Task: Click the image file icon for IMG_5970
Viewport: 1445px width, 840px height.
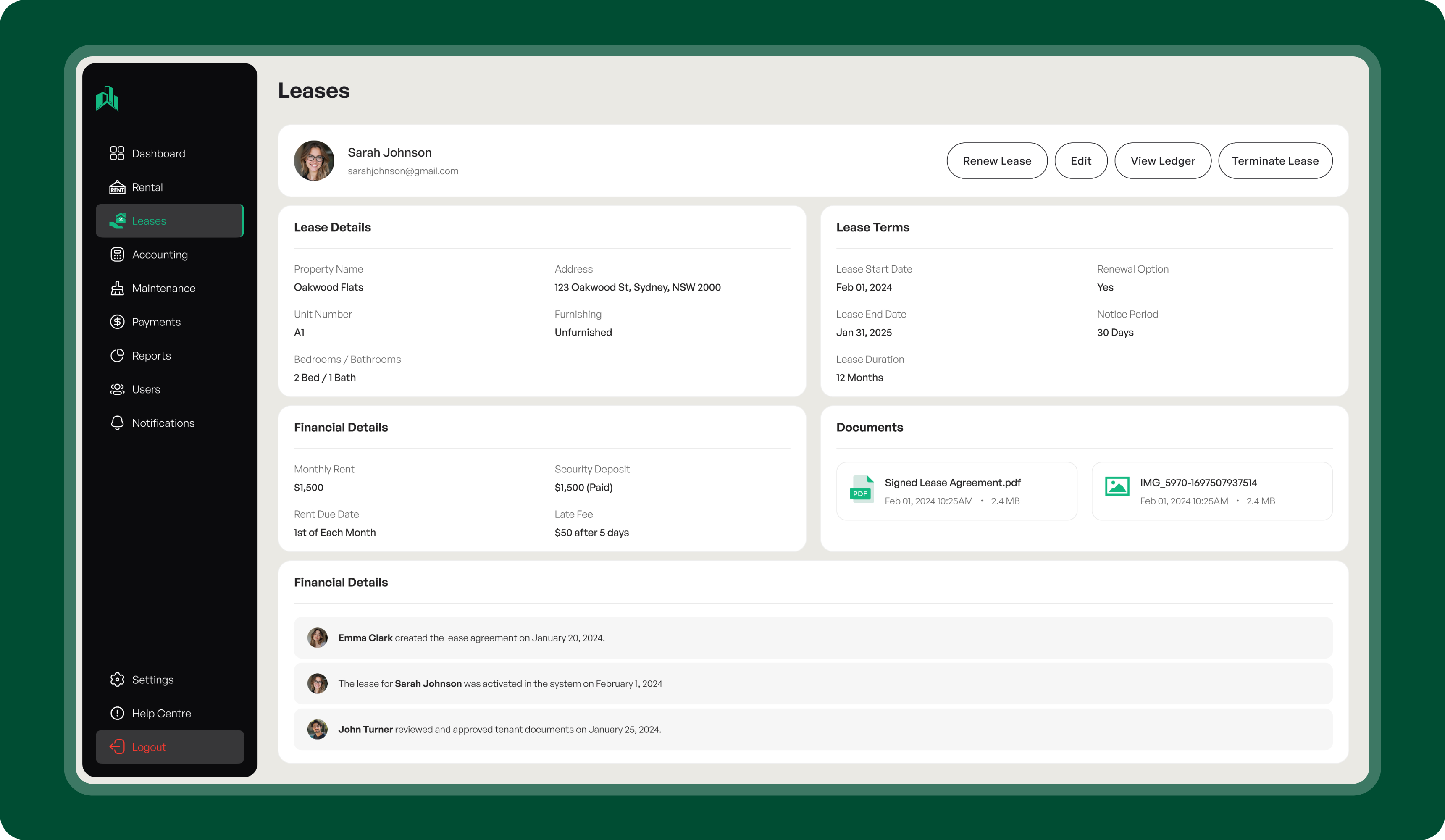Action: [1117, 486]
